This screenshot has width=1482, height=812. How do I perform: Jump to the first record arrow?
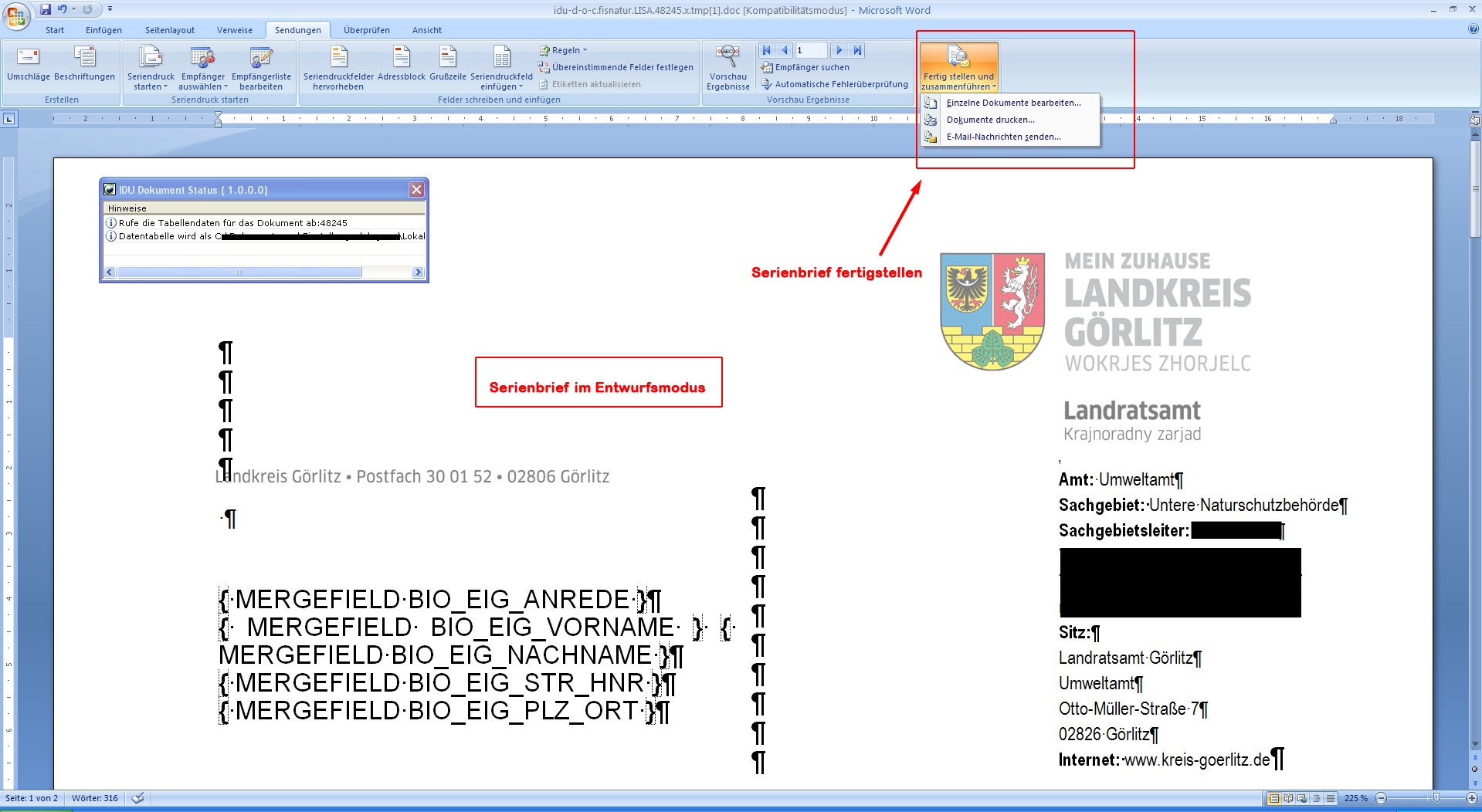pyautogui.click(x=767, y=50)
